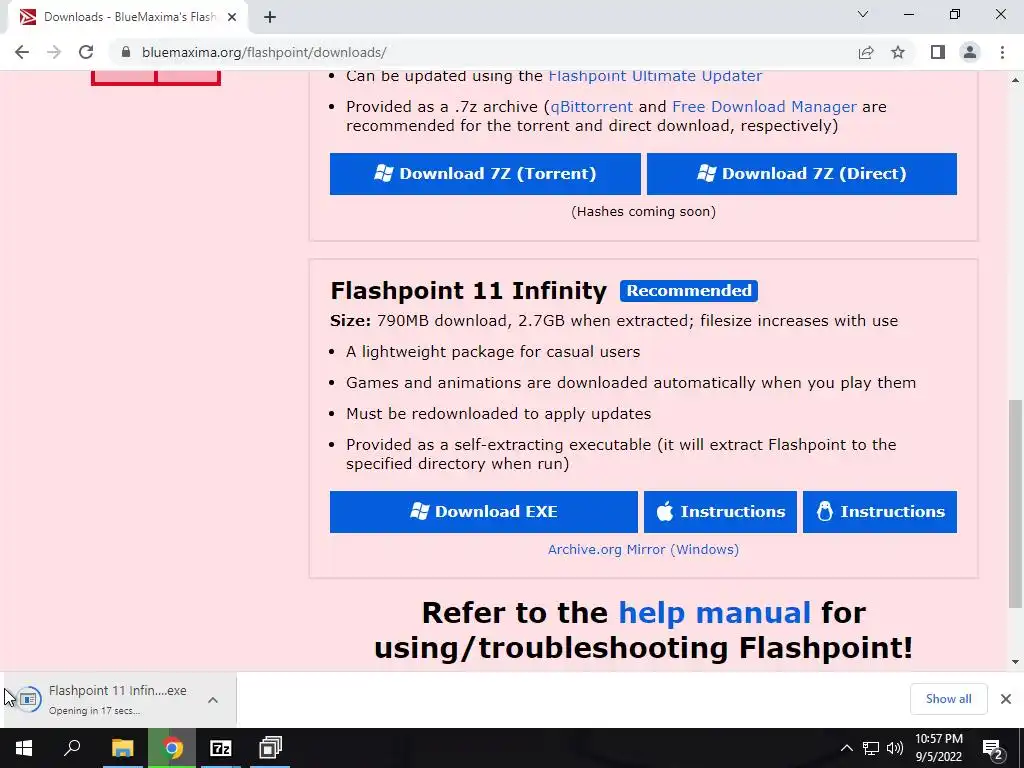This screenshot has width=1024, height=768.
Task: Open taskbar search magnifier
Action: click(x=72, y=748)
